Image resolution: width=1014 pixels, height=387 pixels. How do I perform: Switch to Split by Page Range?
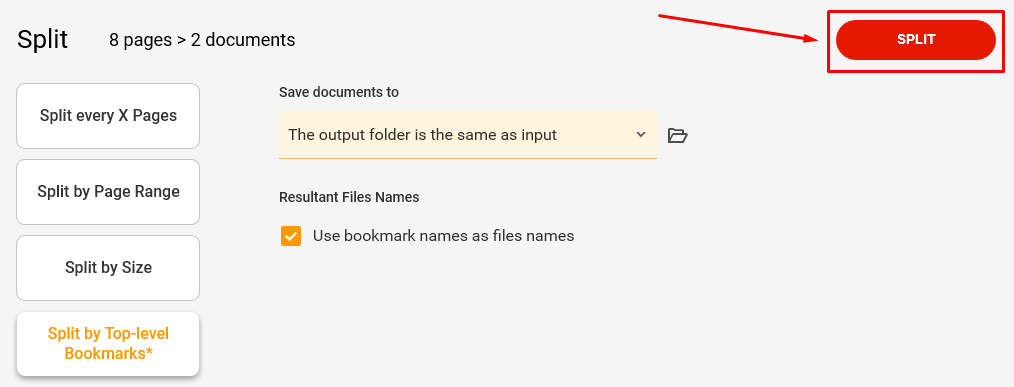tap(108, 192)
